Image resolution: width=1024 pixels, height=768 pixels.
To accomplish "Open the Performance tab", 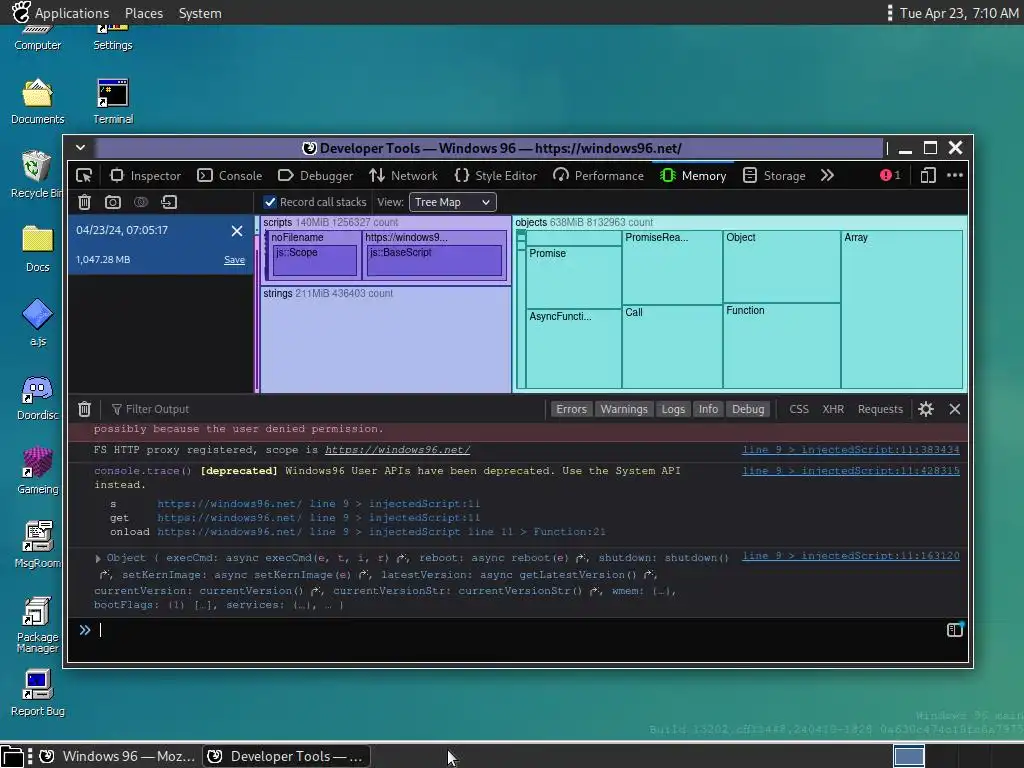I will click(x=598, y=176).
